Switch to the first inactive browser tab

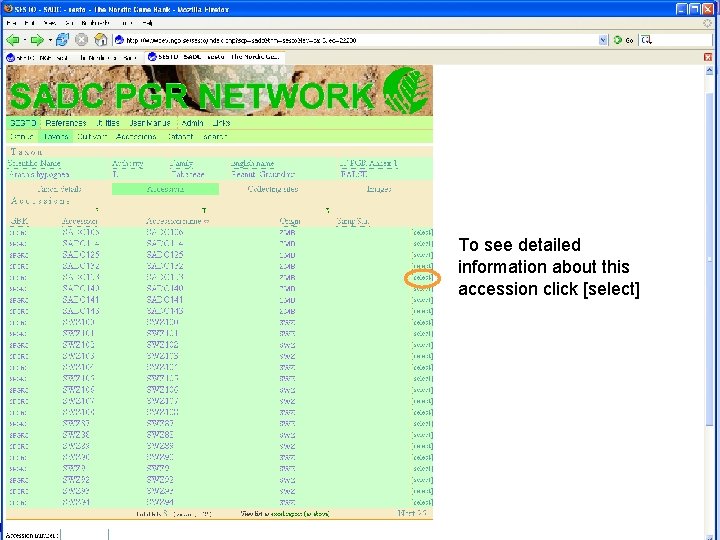coord(73,57)
